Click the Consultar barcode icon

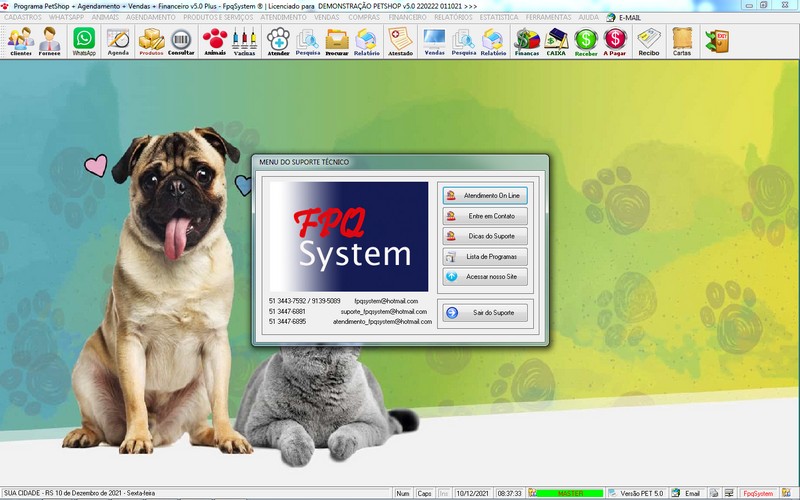point(181,41)
